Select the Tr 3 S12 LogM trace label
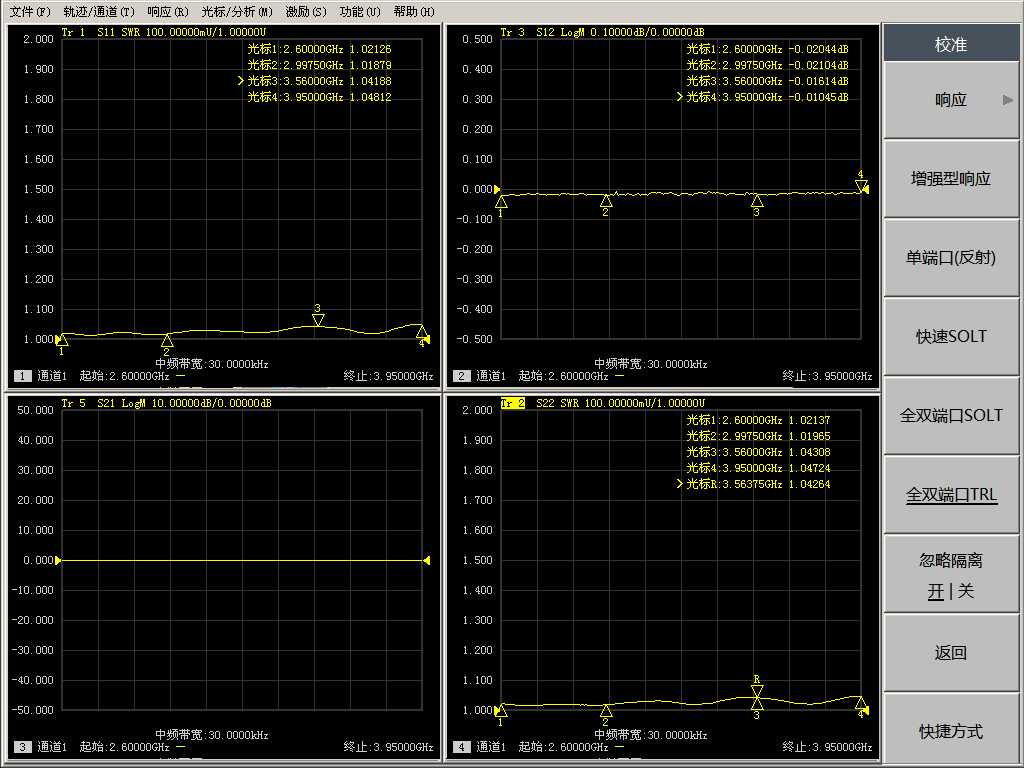Viewport: 1024px width, 768px height. (x=602, y=32)
